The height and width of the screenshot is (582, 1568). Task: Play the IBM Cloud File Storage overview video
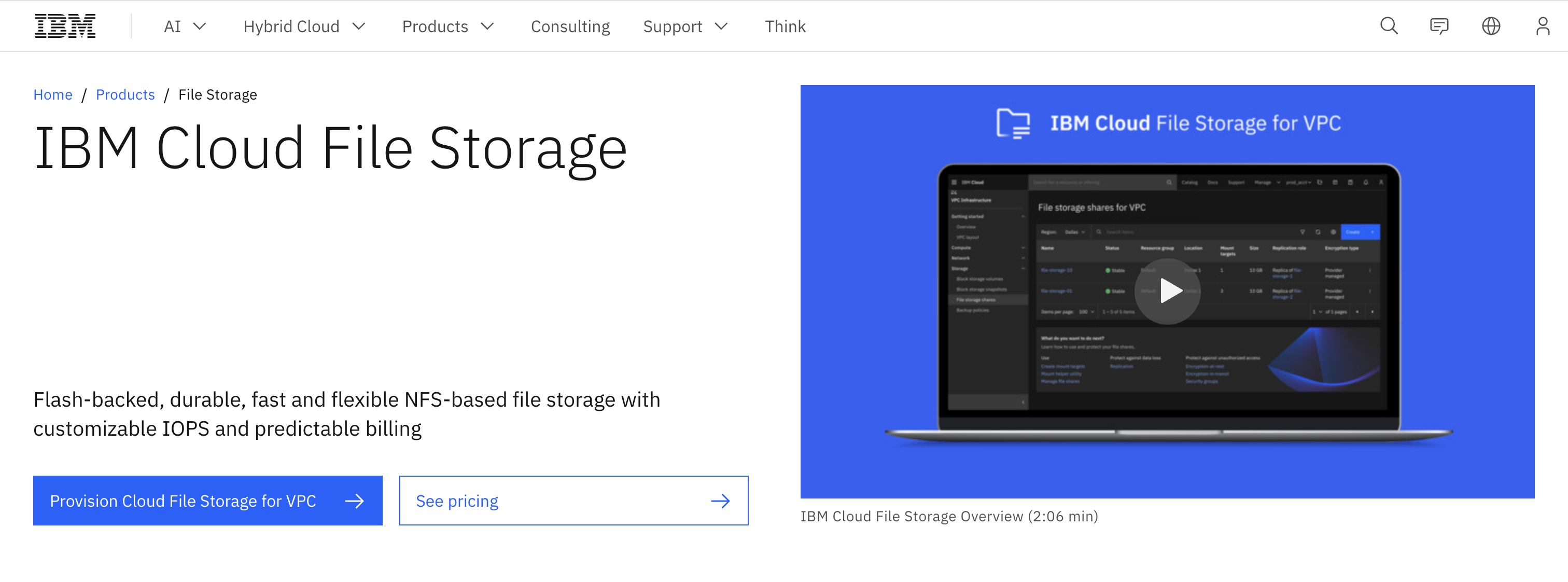1169,290
